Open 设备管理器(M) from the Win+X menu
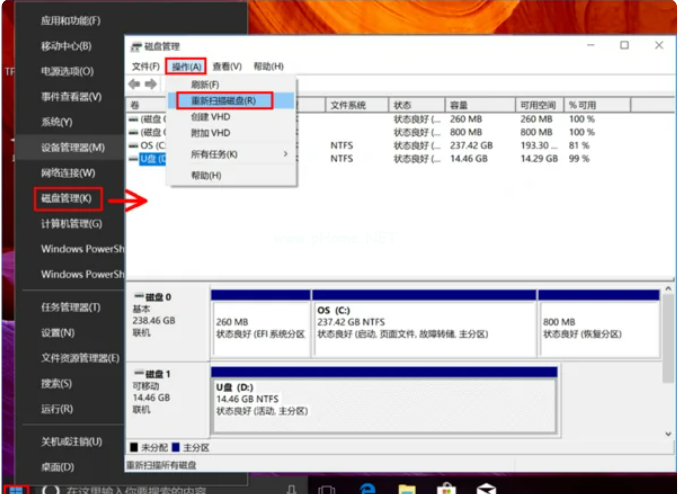This screenshot has width=680, height=494. coord(72,147)
